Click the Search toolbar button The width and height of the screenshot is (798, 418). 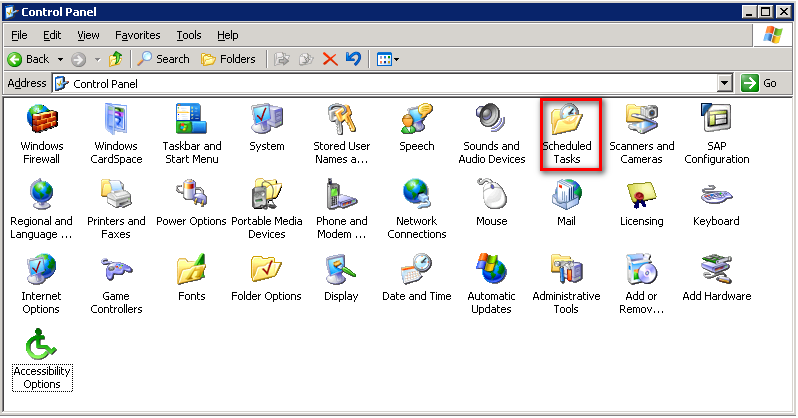point(164,59)
